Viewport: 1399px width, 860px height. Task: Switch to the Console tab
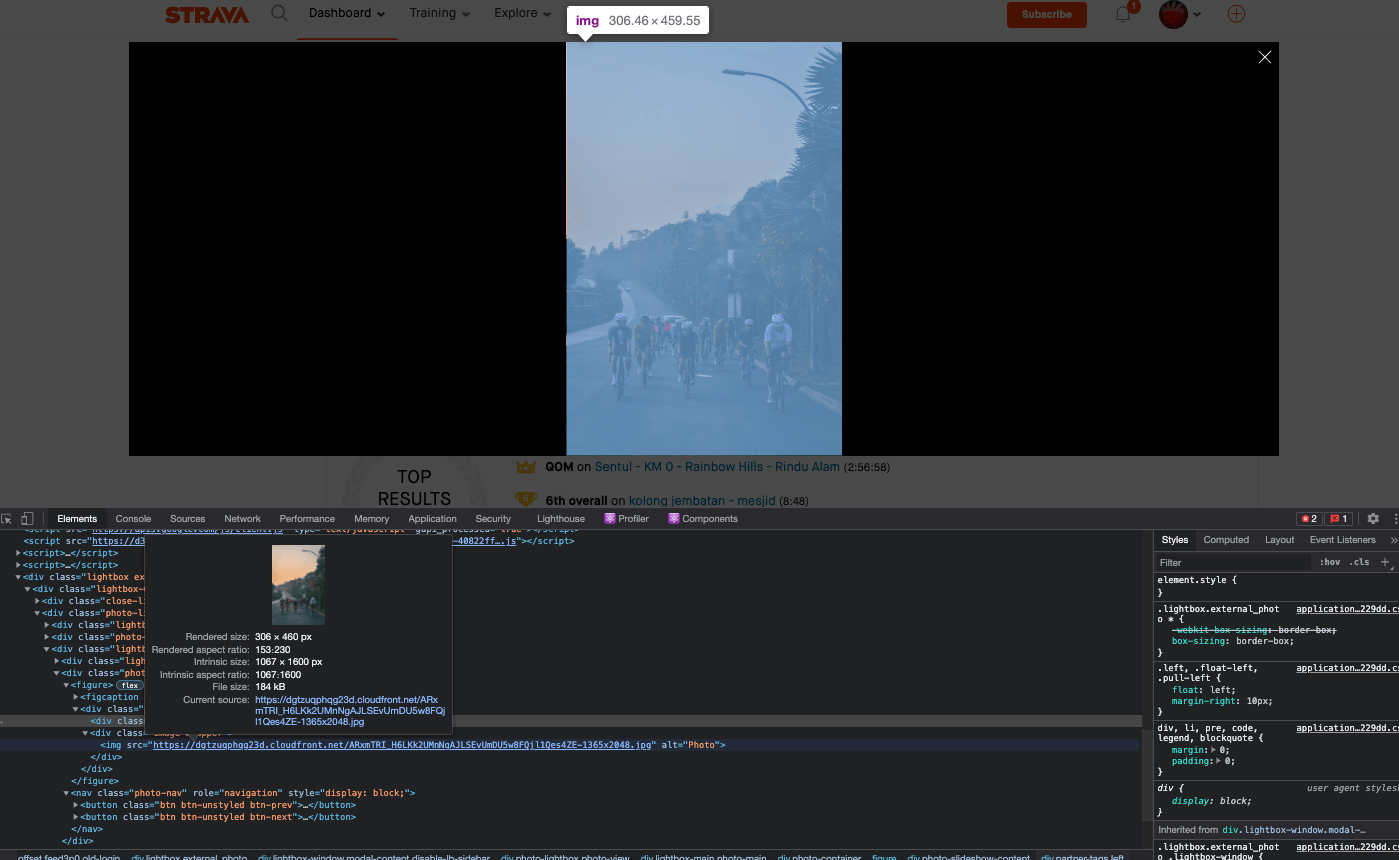133,519
